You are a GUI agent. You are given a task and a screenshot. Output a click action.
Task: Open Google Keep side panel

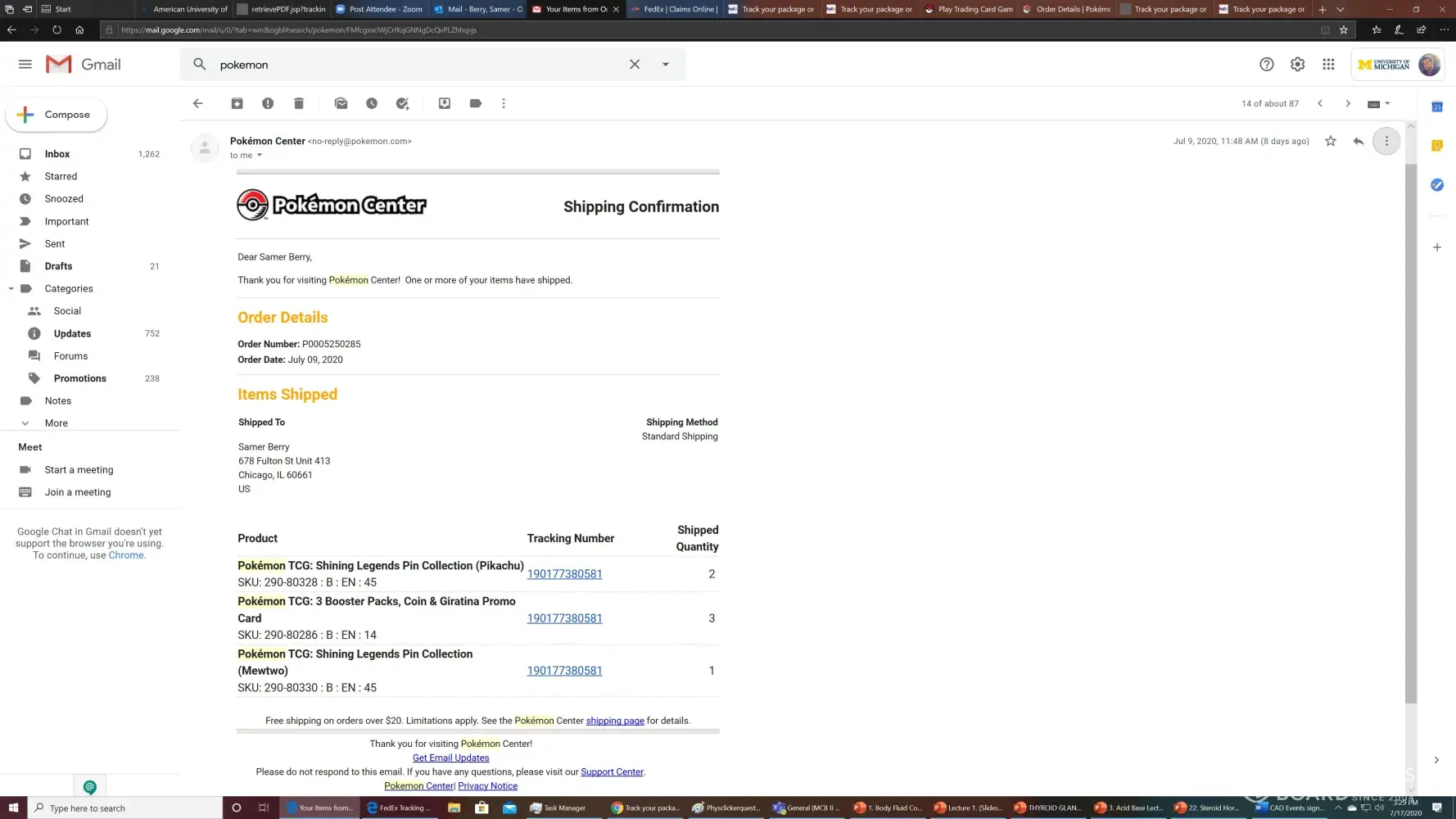point(1437,146)
